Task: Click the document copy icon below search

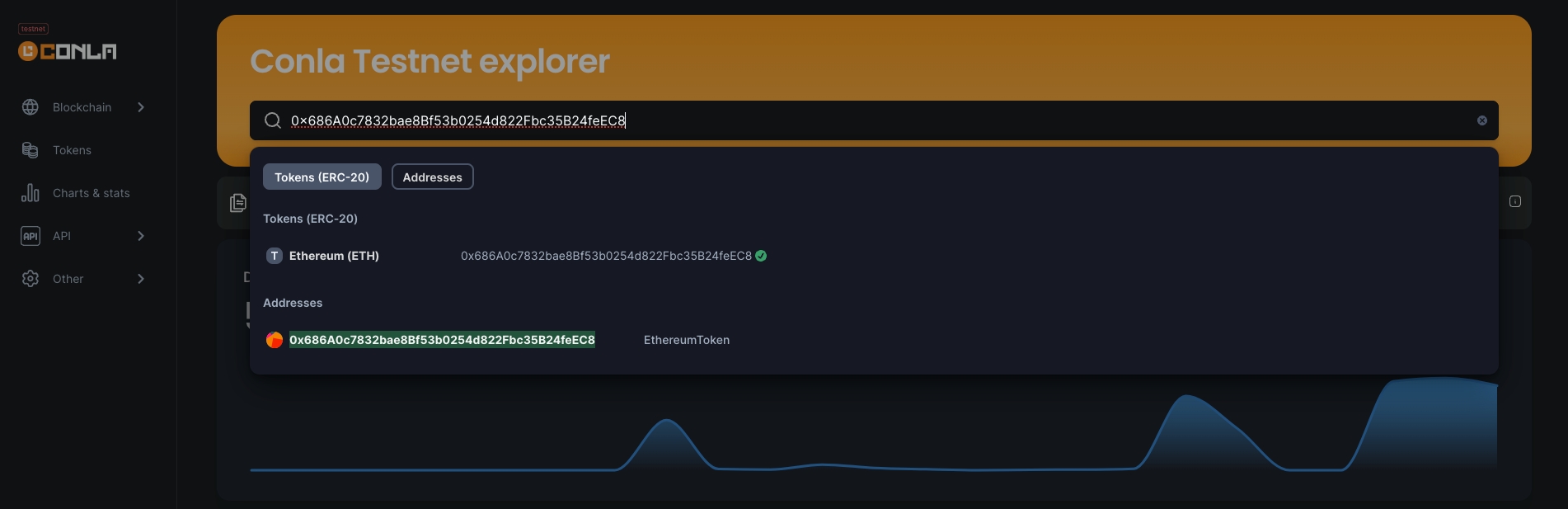Action: [x=238, y=203]
